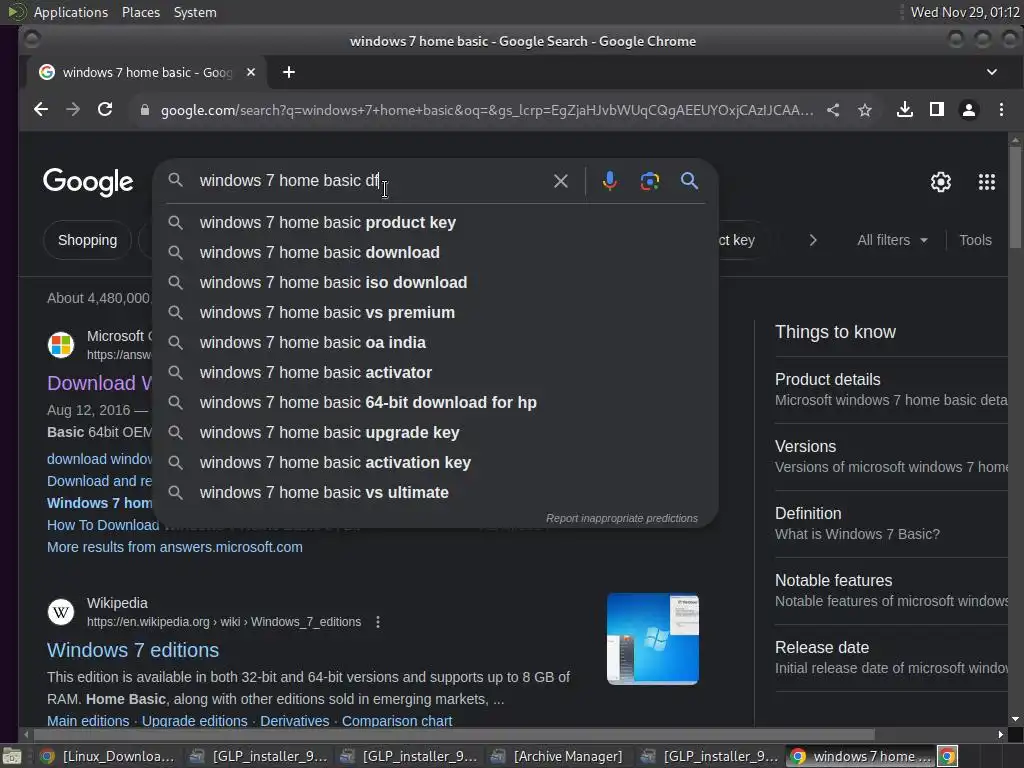Screen dimensions: 1024x768
Task: Click the share page icon in address bar
Action: click(x=833, y=110)
